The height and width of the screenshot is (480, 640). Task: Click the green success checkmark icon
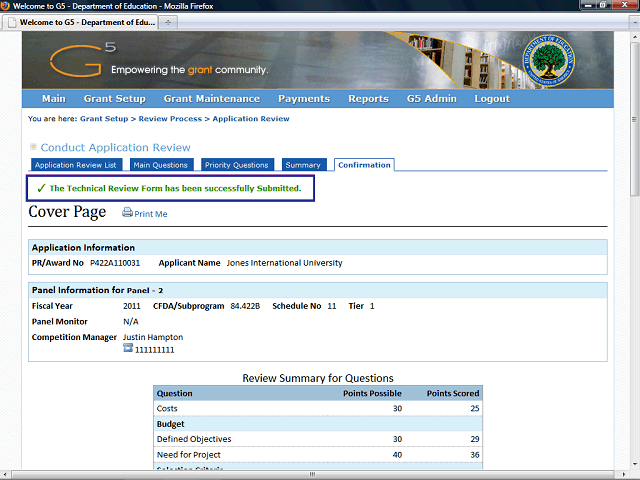tap(41, 188)
